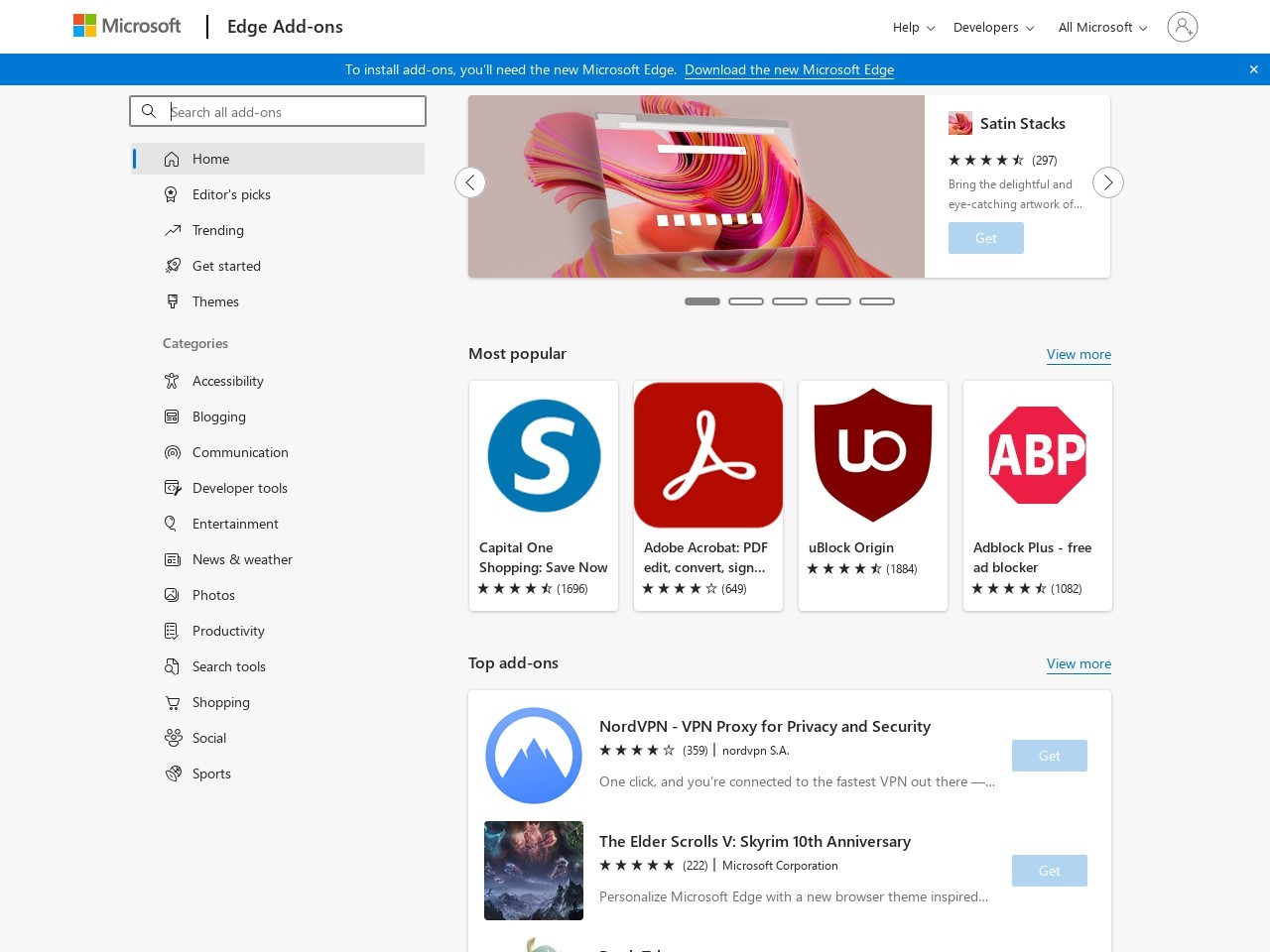The width and height of the screenshot is (1270, 952).
Task: Click Get button for NordVPN
Action: click(1050, 756)
